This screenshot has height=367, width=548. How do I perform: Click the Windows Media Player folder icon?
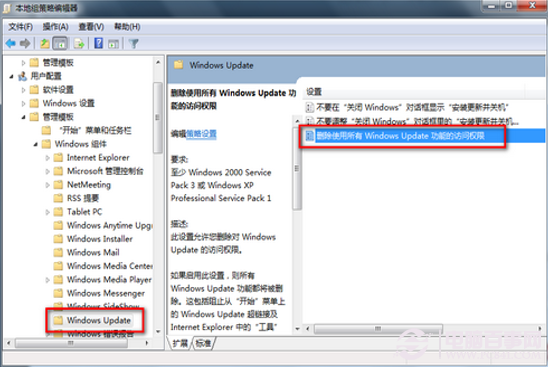[58, 280]
